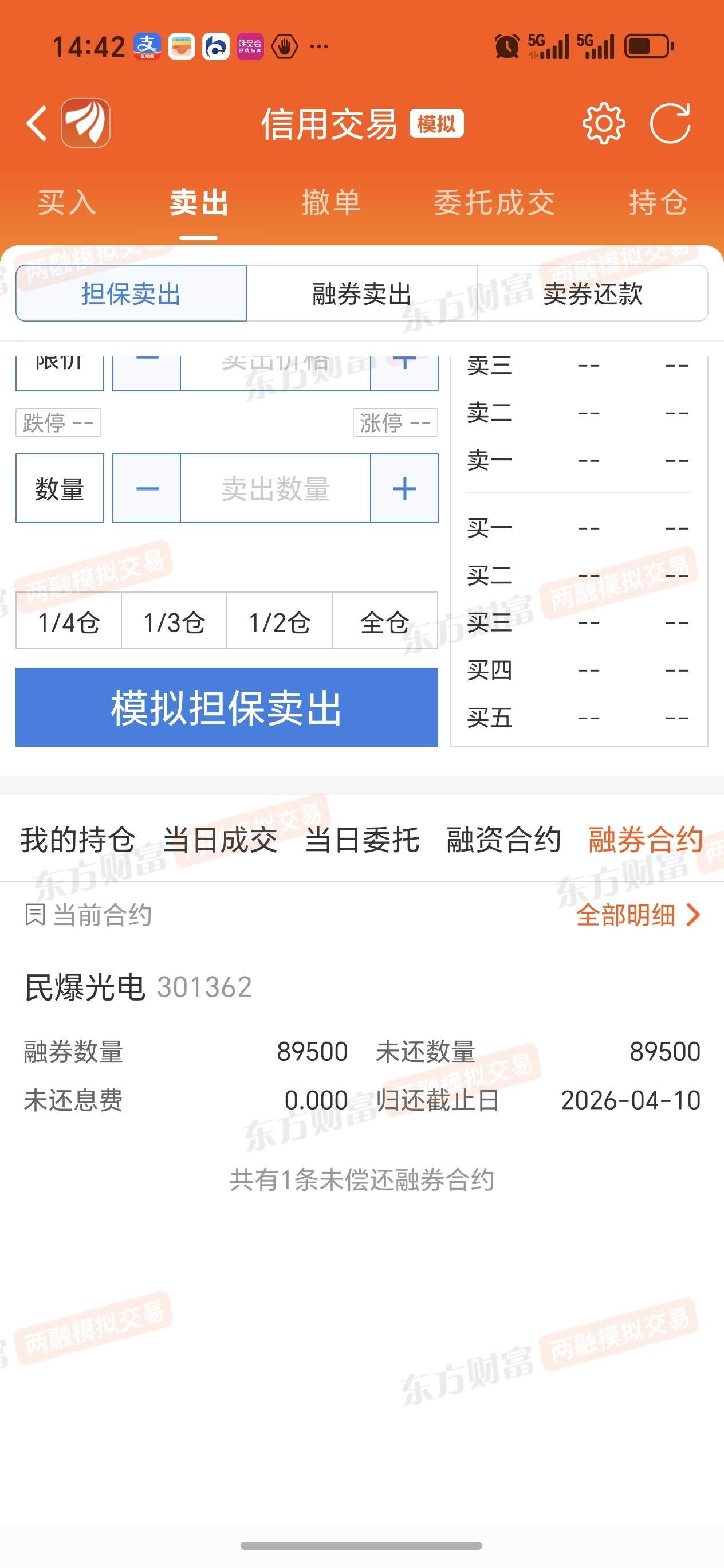Screen dimensions: 724x1568
Task: Switch to the 买入 tab
Action: pyautogui.click(x=67, y=202)
